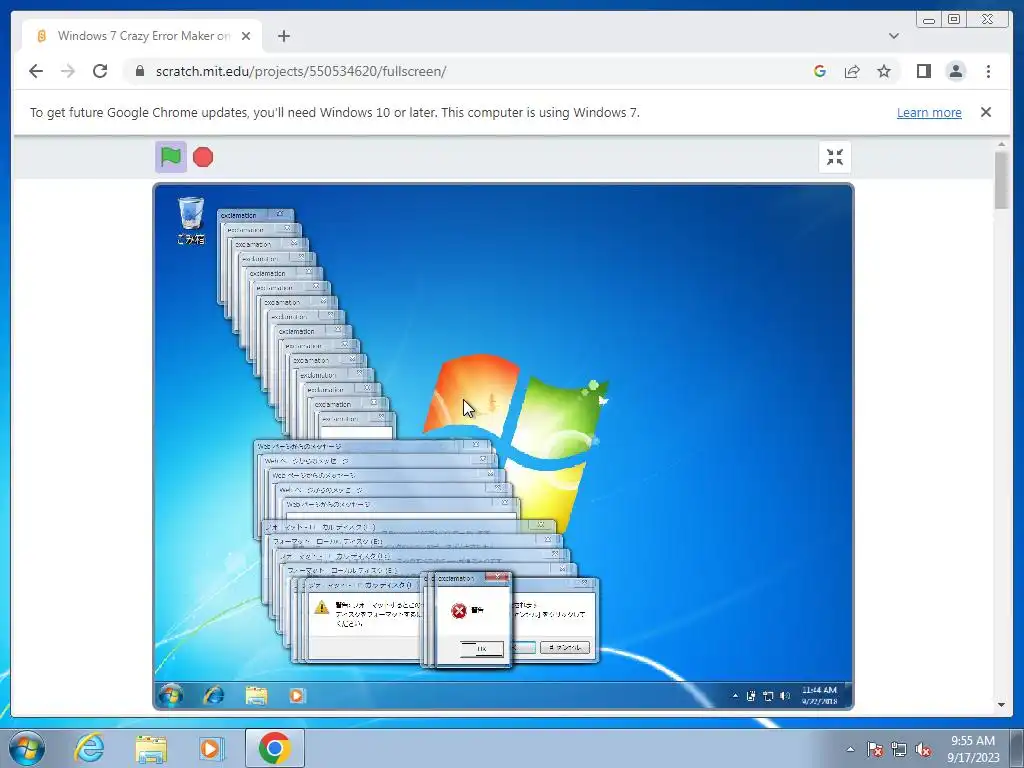Expand the tab search chevron

pyautogui.click(x=893, y=36)
